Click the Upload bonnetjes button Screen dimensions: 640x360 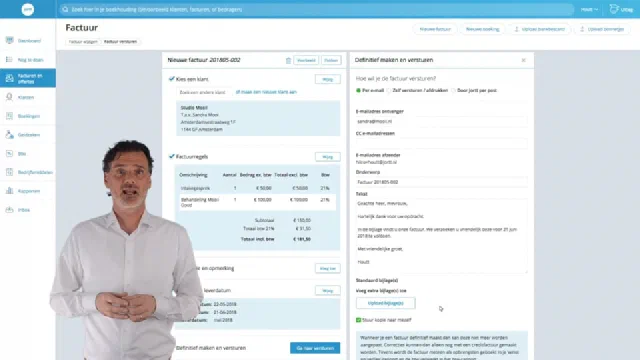602,29
